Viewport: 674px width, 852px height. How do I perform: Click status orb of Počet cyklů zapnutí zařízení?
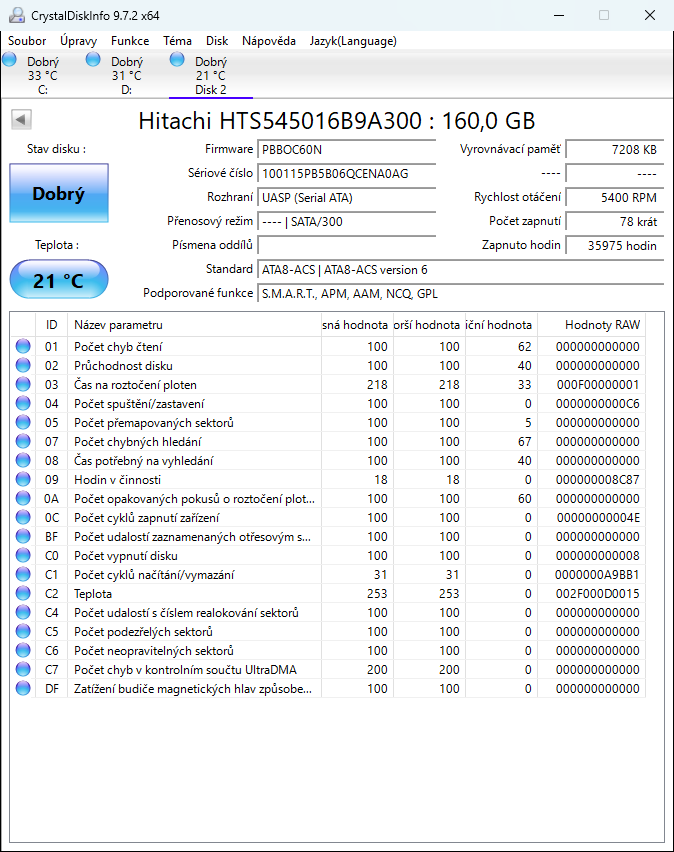tap(23, 517)
